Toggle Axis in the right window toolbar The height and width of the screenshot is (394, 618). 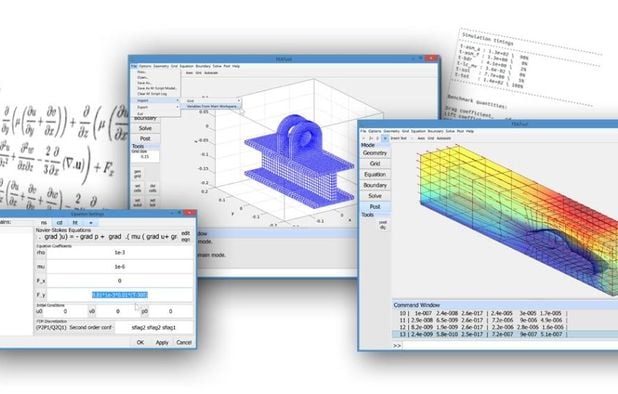(x=421, y=138)
